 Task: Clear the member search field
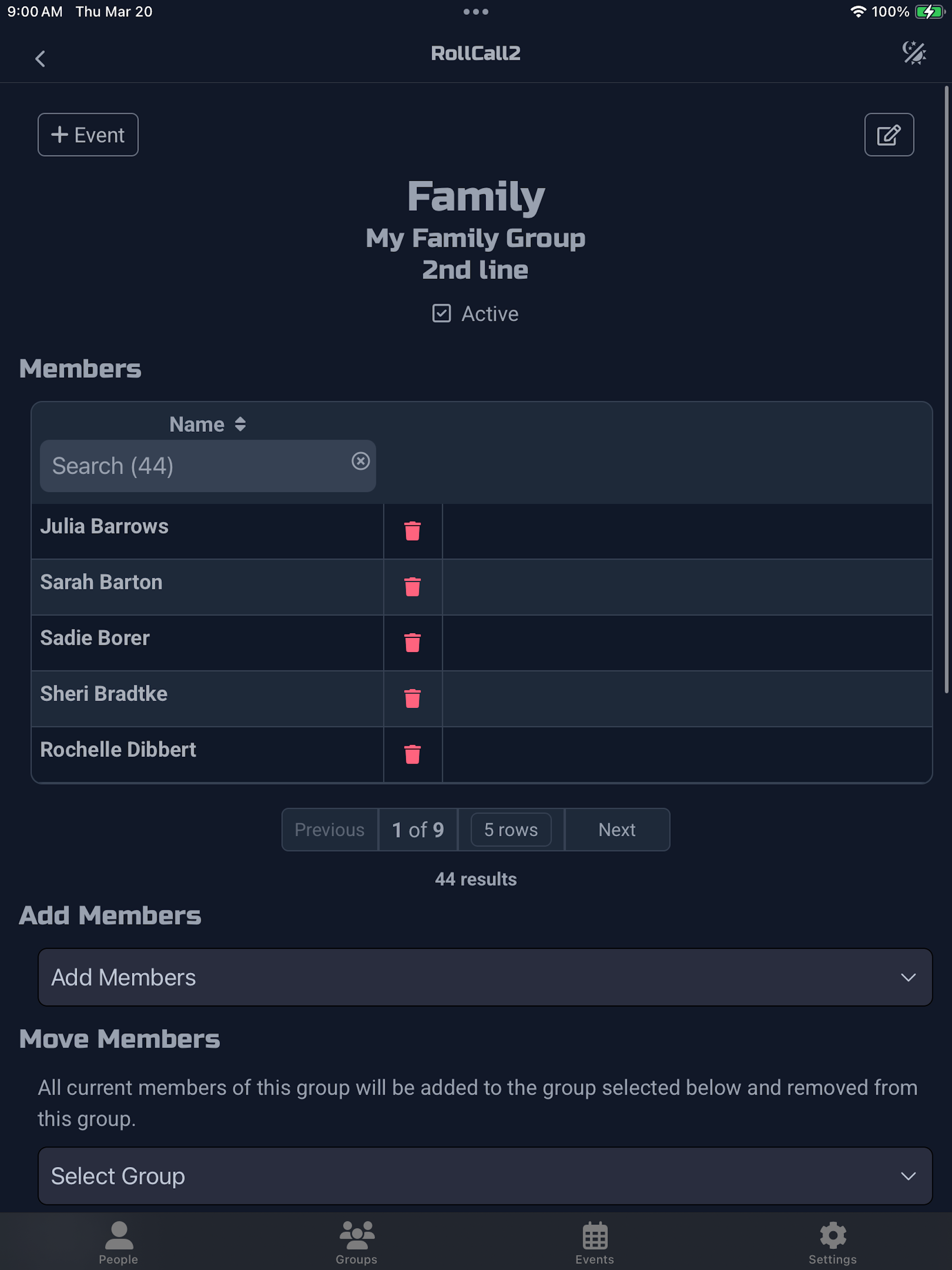tap(360, 461)
